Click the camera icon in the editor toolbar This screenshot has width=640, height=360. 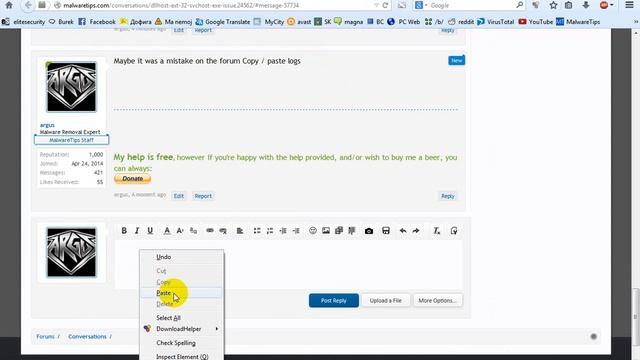pyautogui.click(x=369, y=231)
